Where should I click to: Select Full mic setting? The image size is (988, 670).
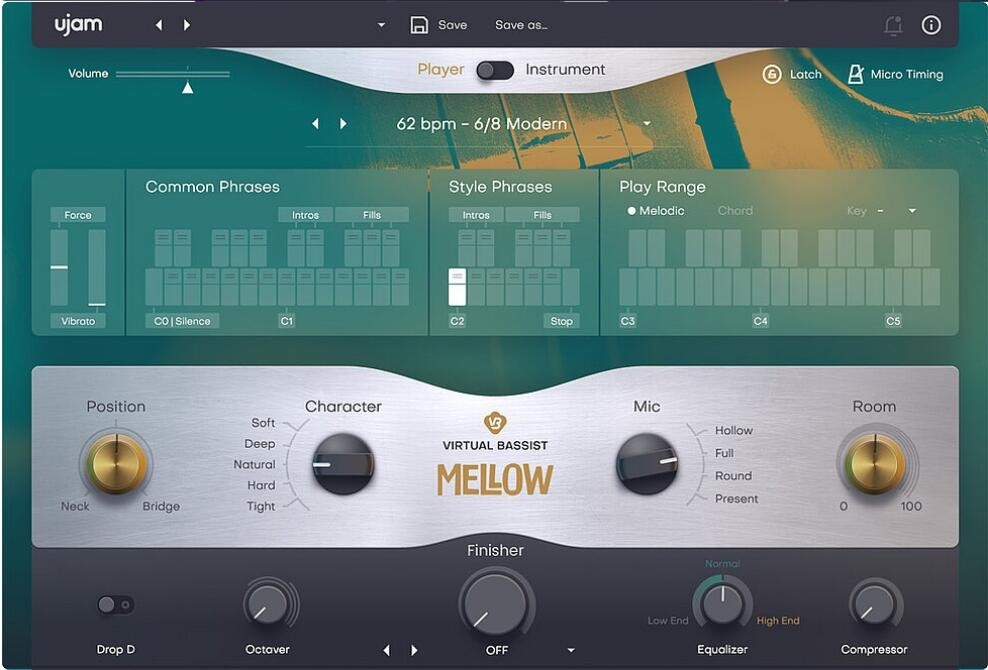[724, 453]
